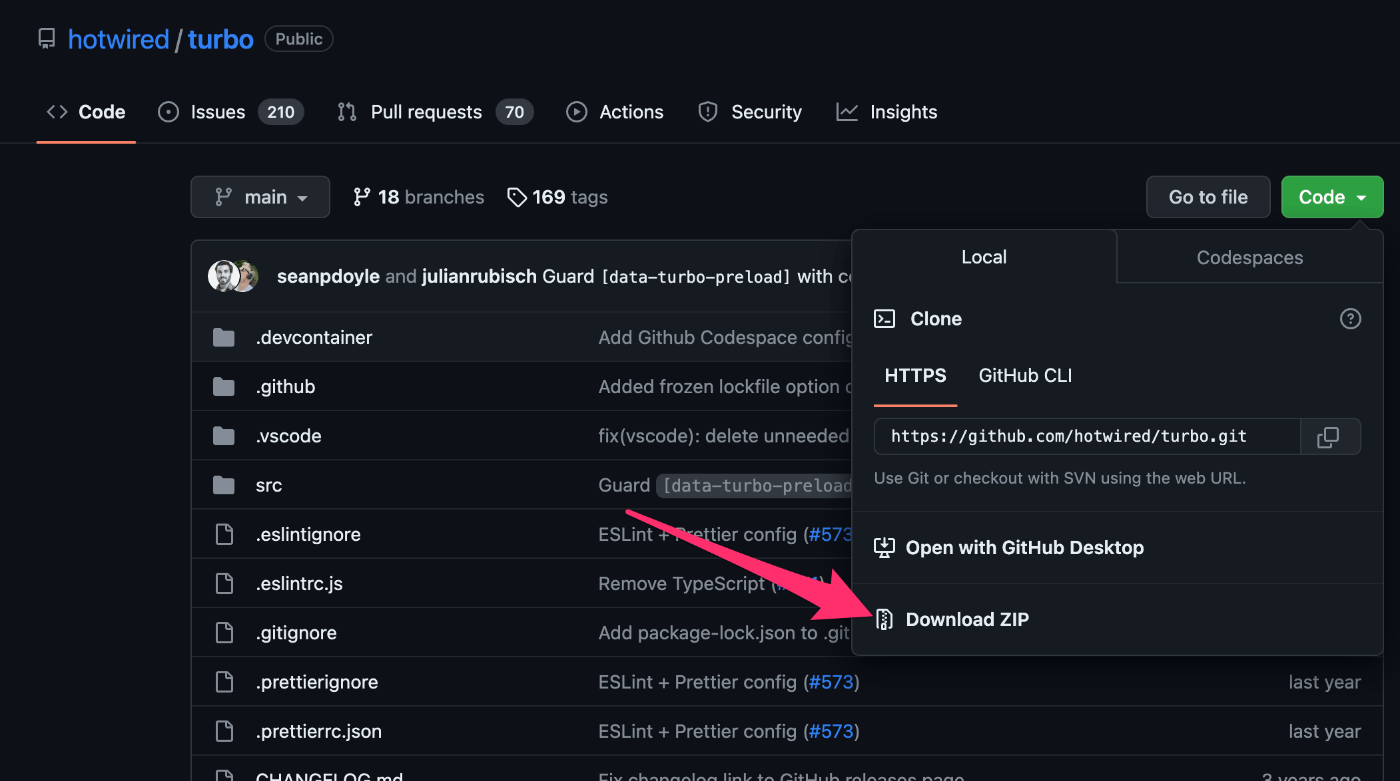Open #573 link in .prettierrc.json row

point(831,731)
